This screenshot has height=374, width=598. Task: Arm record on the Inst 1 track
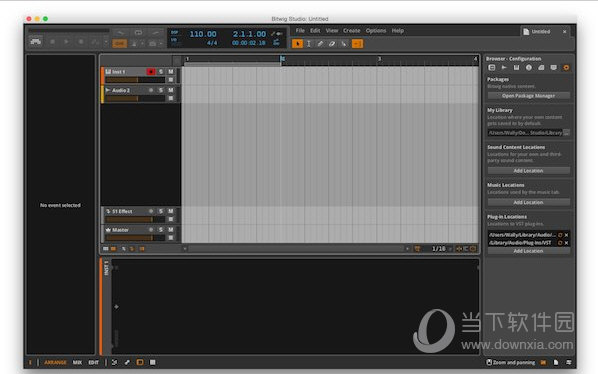151,72
